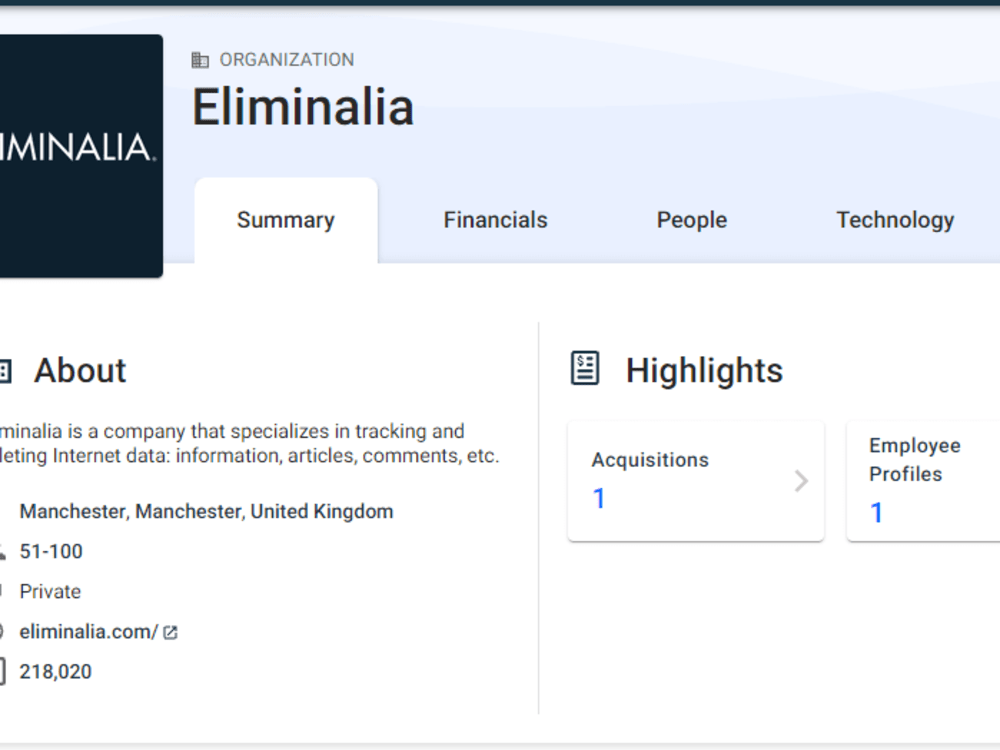Open the Acquisitions highlight card

pyautogui.click(x=695, y=481)
